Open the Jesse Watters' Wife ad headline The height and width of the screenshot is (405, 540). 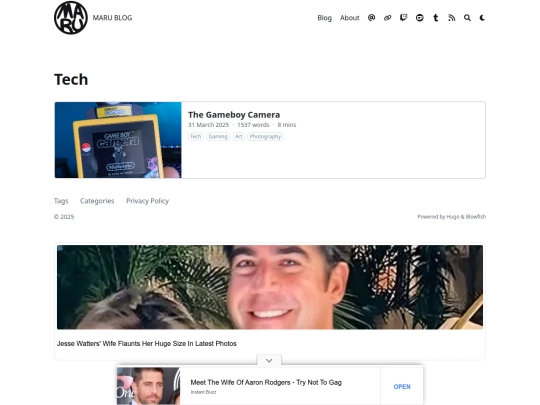point(147,343)
